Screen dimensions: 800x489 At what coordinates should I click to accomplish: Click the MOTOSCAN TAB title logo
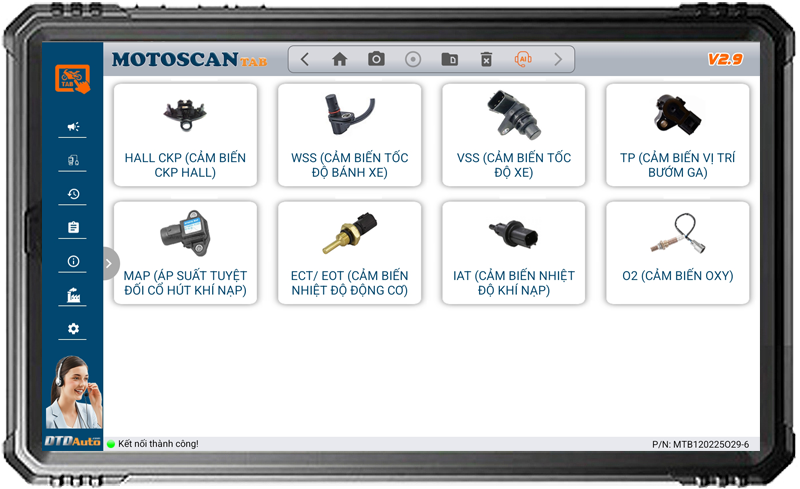click(x=189, y=60)
